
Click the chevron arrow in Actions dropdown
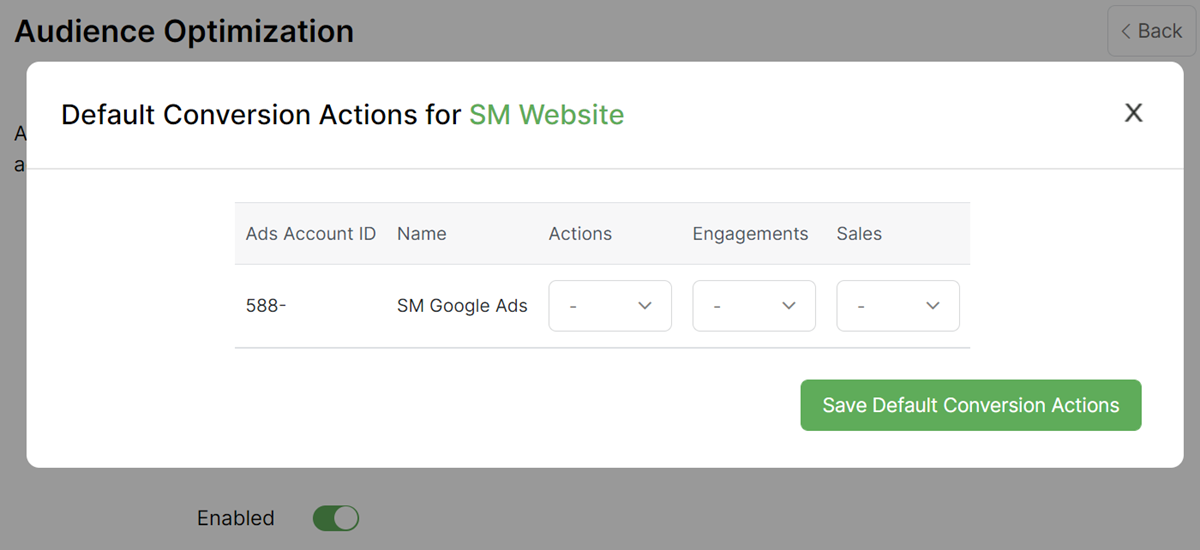645,306
